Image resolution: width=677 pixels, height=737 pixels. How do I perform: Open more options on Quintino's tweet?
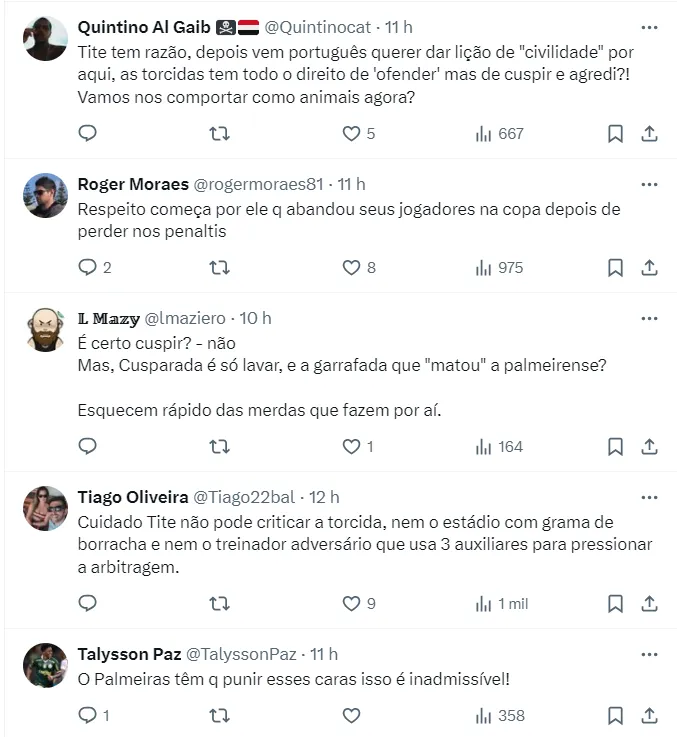pos(649,27)
